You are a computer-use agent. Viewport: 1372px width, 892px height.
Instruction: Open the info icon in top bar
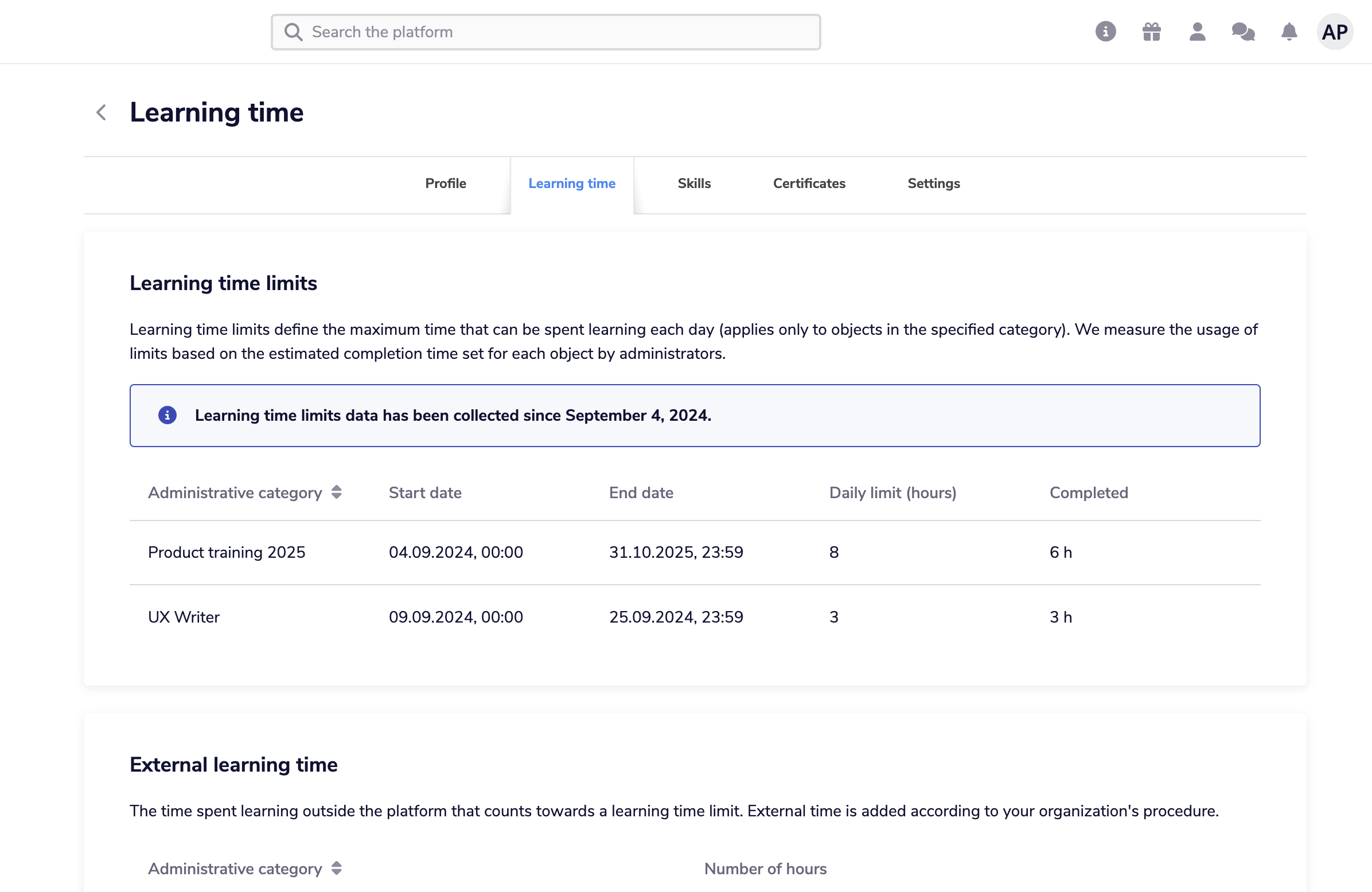click(x=1105, y=32)
